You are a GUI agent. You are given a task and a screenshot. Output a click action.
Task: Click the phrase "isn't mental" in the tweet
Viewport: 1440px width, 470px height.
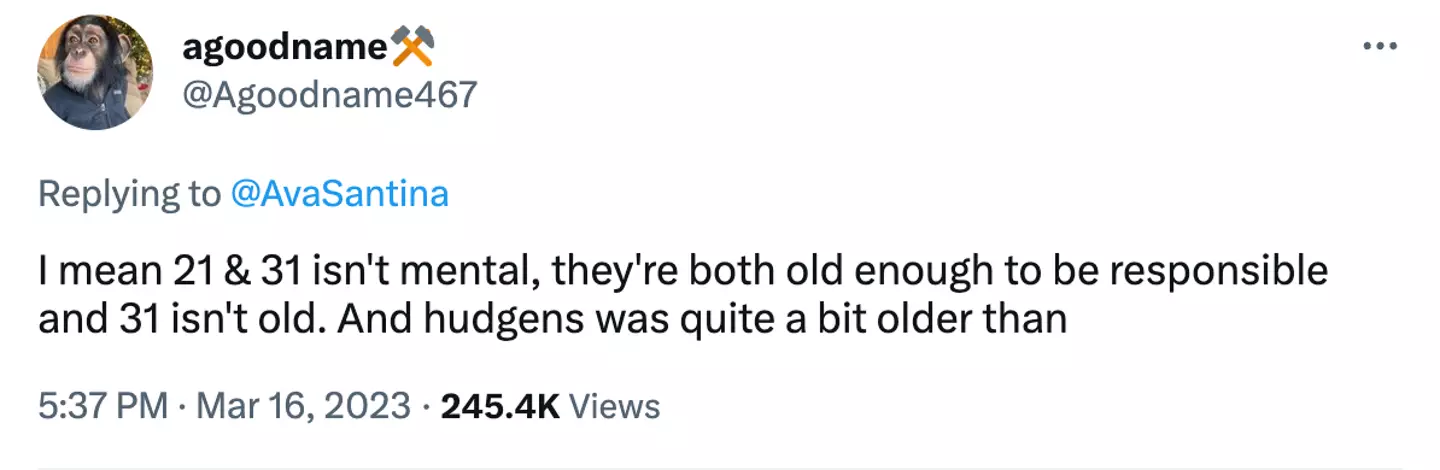tap(422, 272)
